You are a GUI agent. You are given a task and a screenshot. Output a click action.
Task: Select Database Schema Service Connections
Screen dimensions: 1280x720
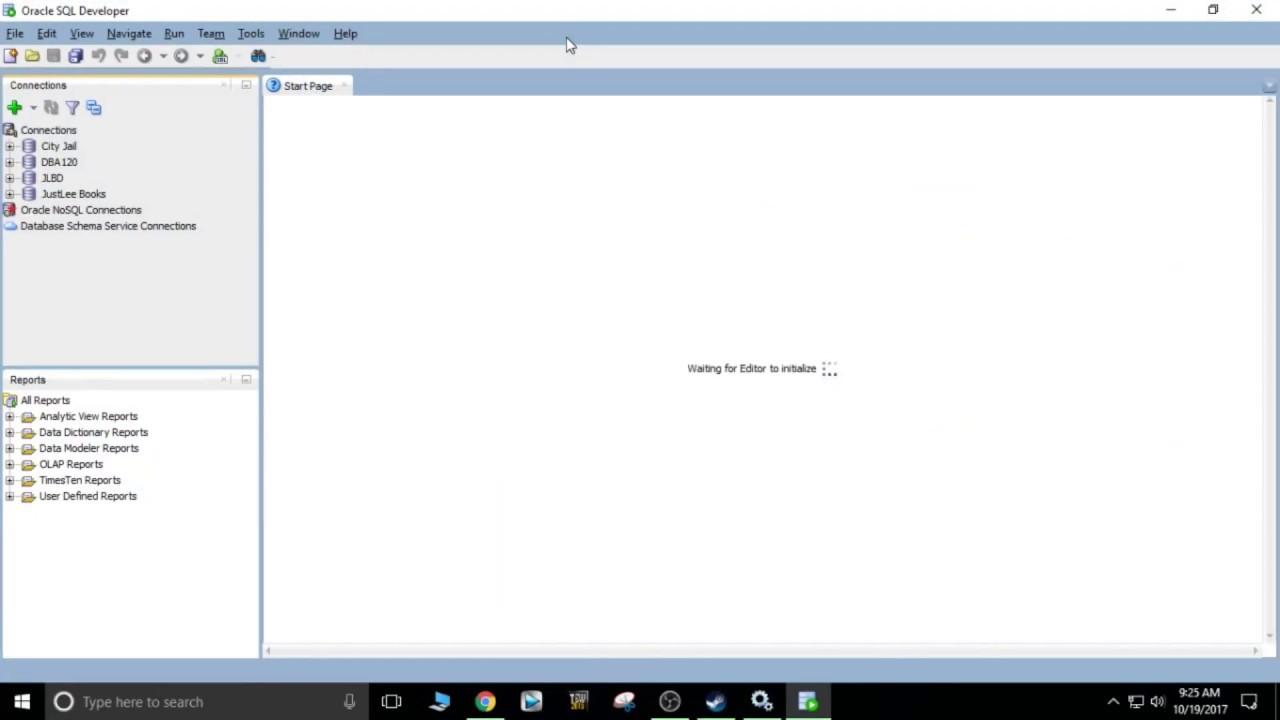click(x=108, y=226)
